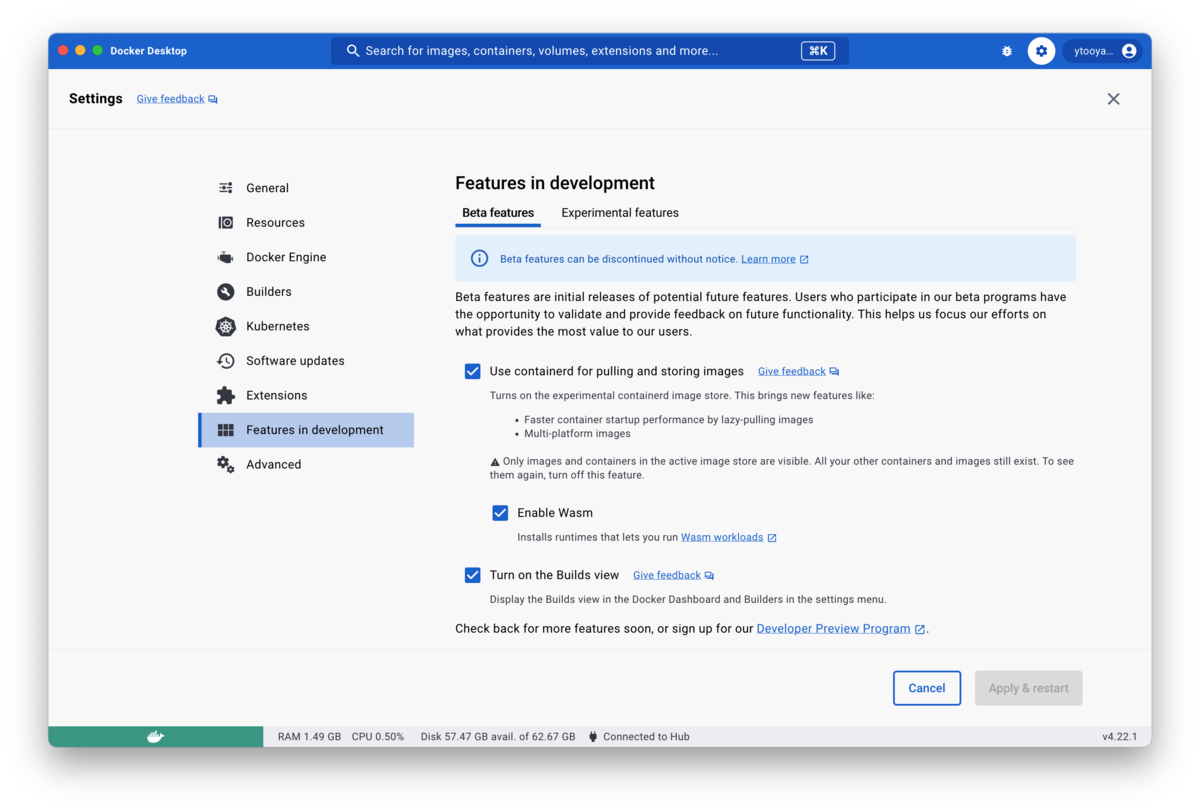Click the Features in development grid icon
The width and height of the screenshot is (1200, 811).
pos(226,430)
